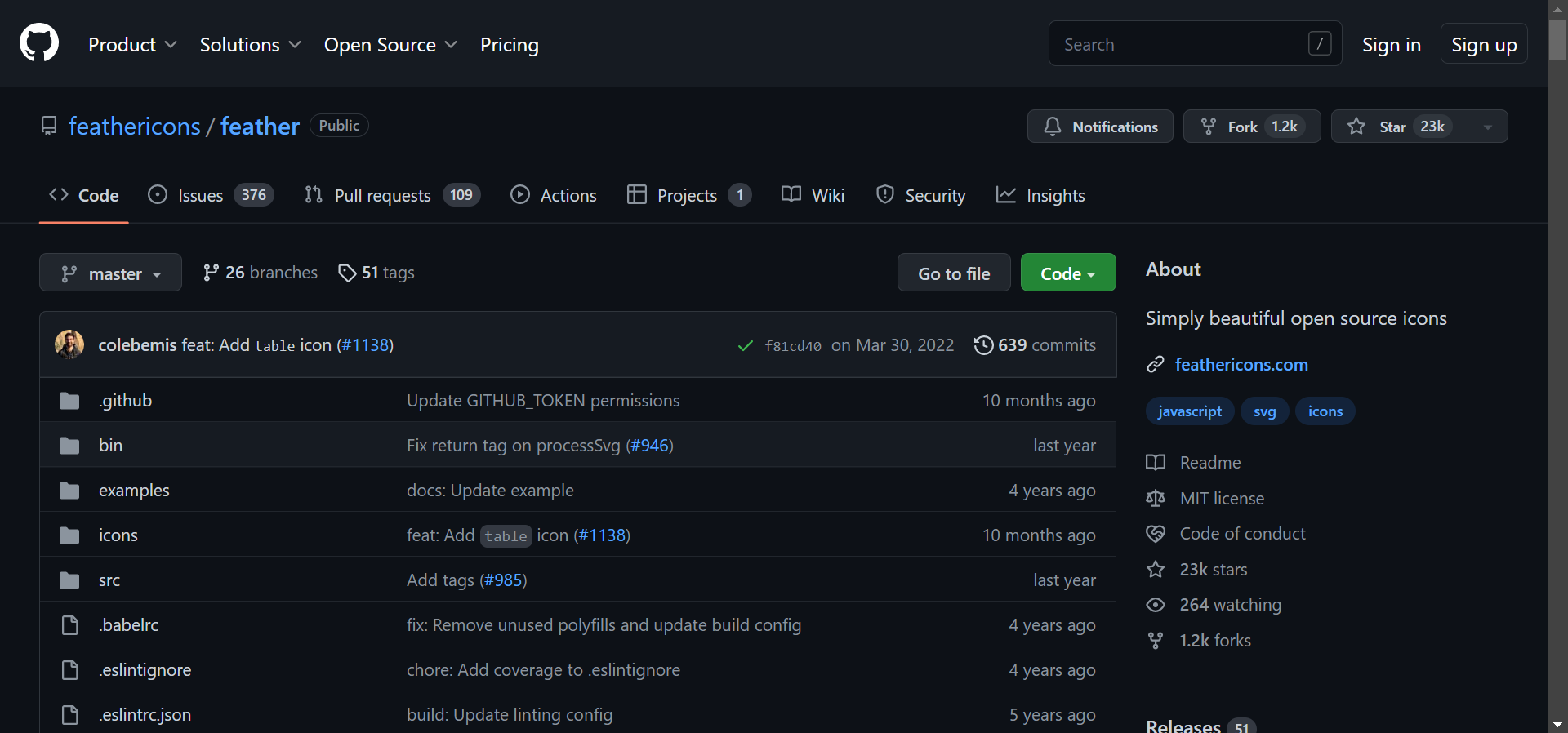Viewport: 1568px width, 733px height.
Task: Switch to the Wiki tab
Action: 813,196
